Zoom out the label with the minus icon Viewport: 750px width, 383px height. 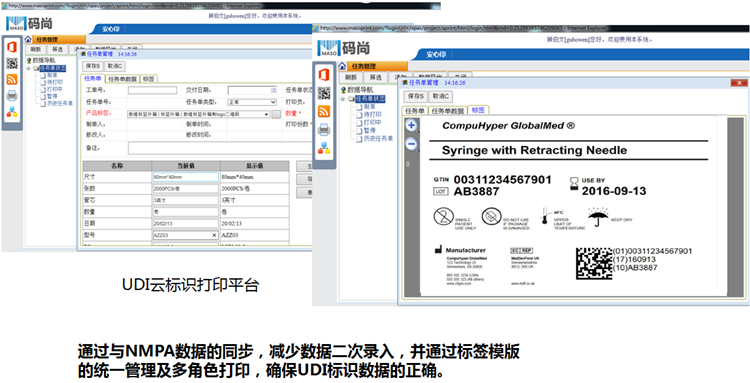click(411, 144)
